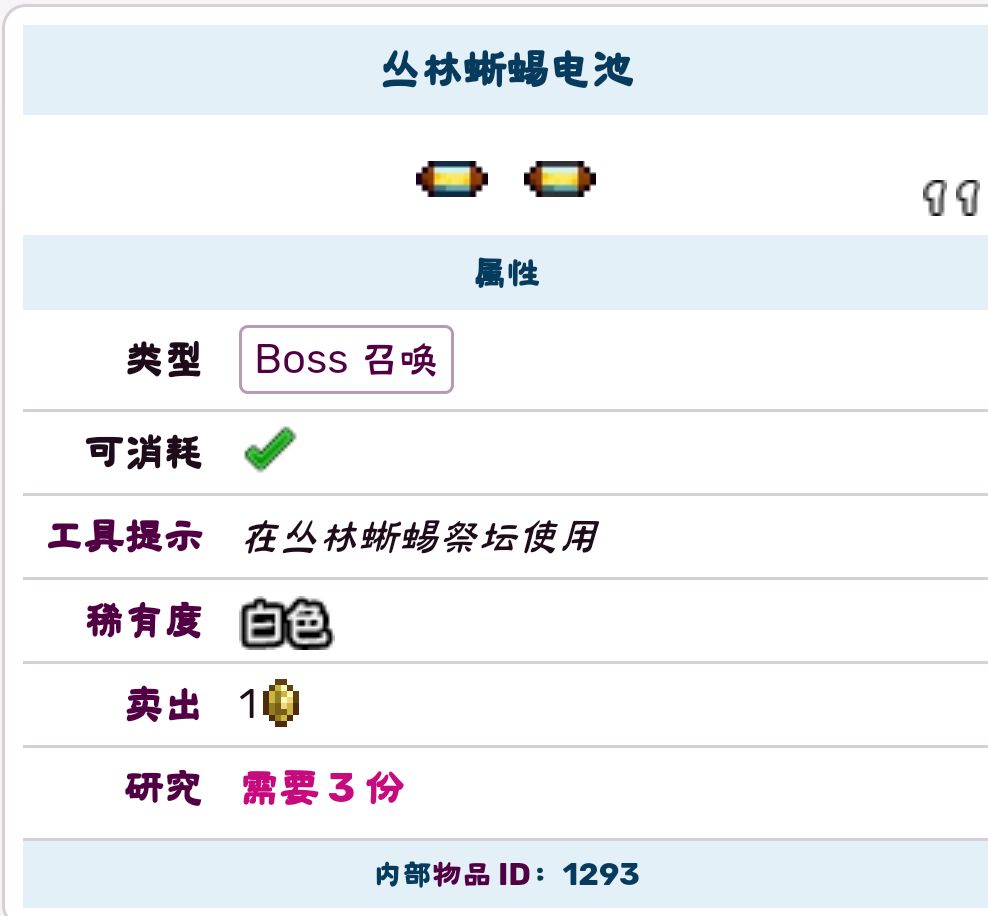Click the gray icon right of battery sprites
Image resolution: width=988 pixels, height=916 pixels.
tap(951, 198)
